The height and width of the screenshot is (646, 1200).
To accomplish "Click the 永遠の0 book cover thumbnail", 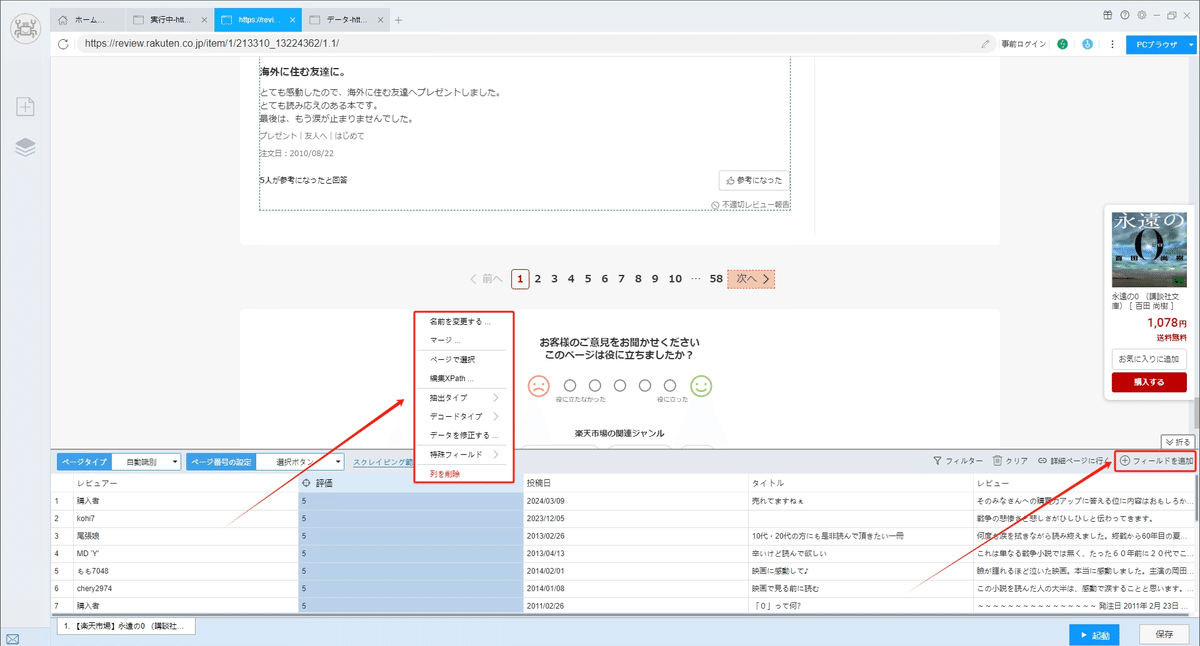I will pos(1148,247).
